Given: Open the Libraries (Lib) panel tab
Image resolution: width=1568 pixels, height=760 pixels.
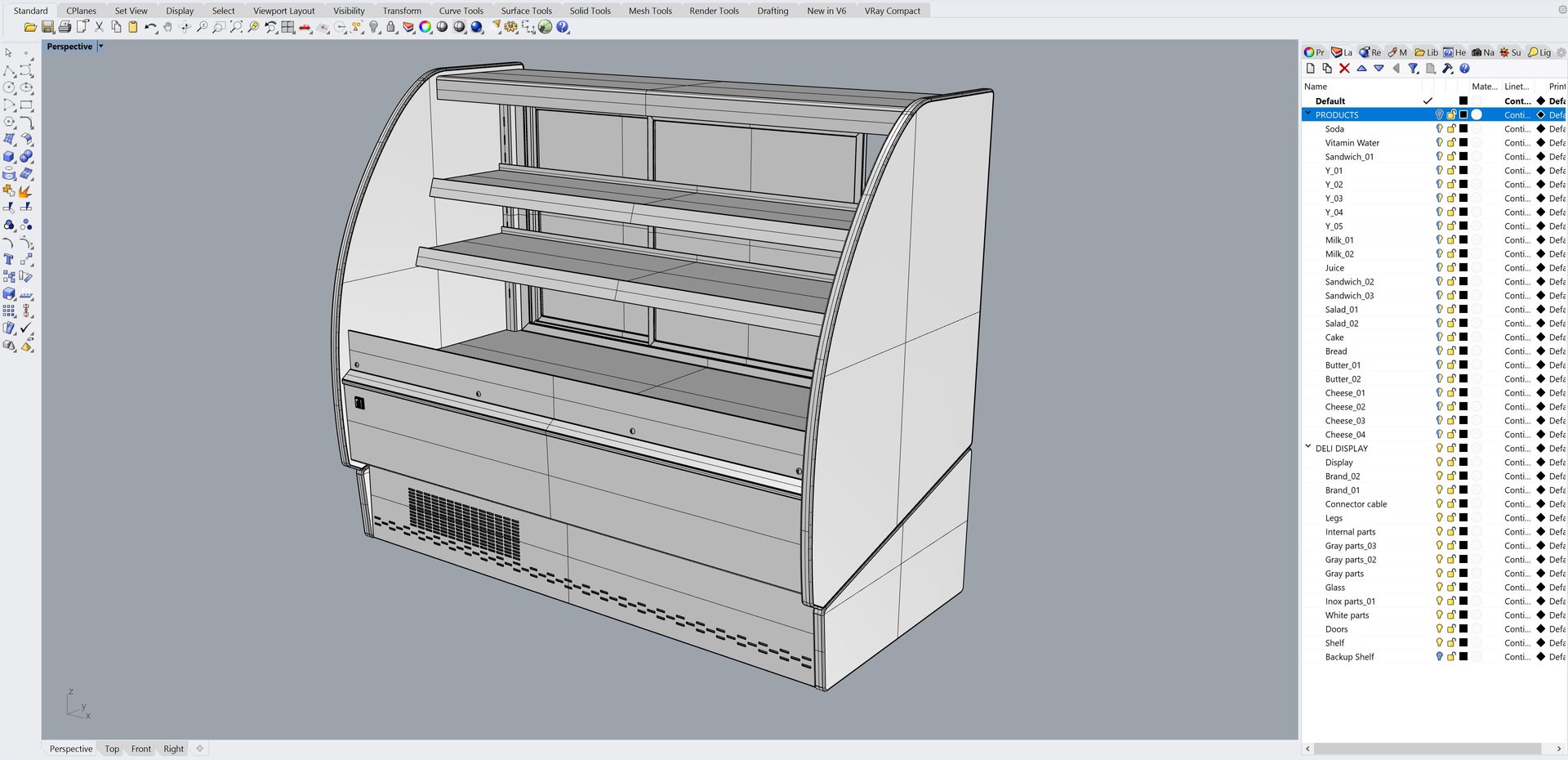Looking at the screenshot, I should point(1427,52).
